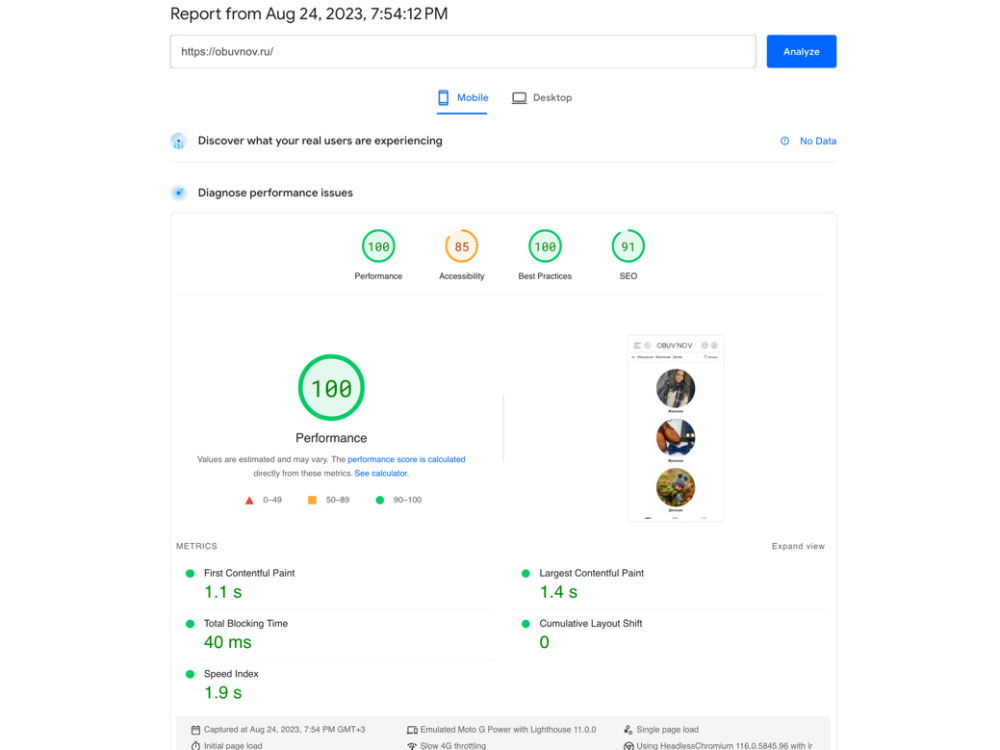The width and height of the screenshot is (1000, 750).
Task: Click the 40 ms value
Action: [228, 643]
